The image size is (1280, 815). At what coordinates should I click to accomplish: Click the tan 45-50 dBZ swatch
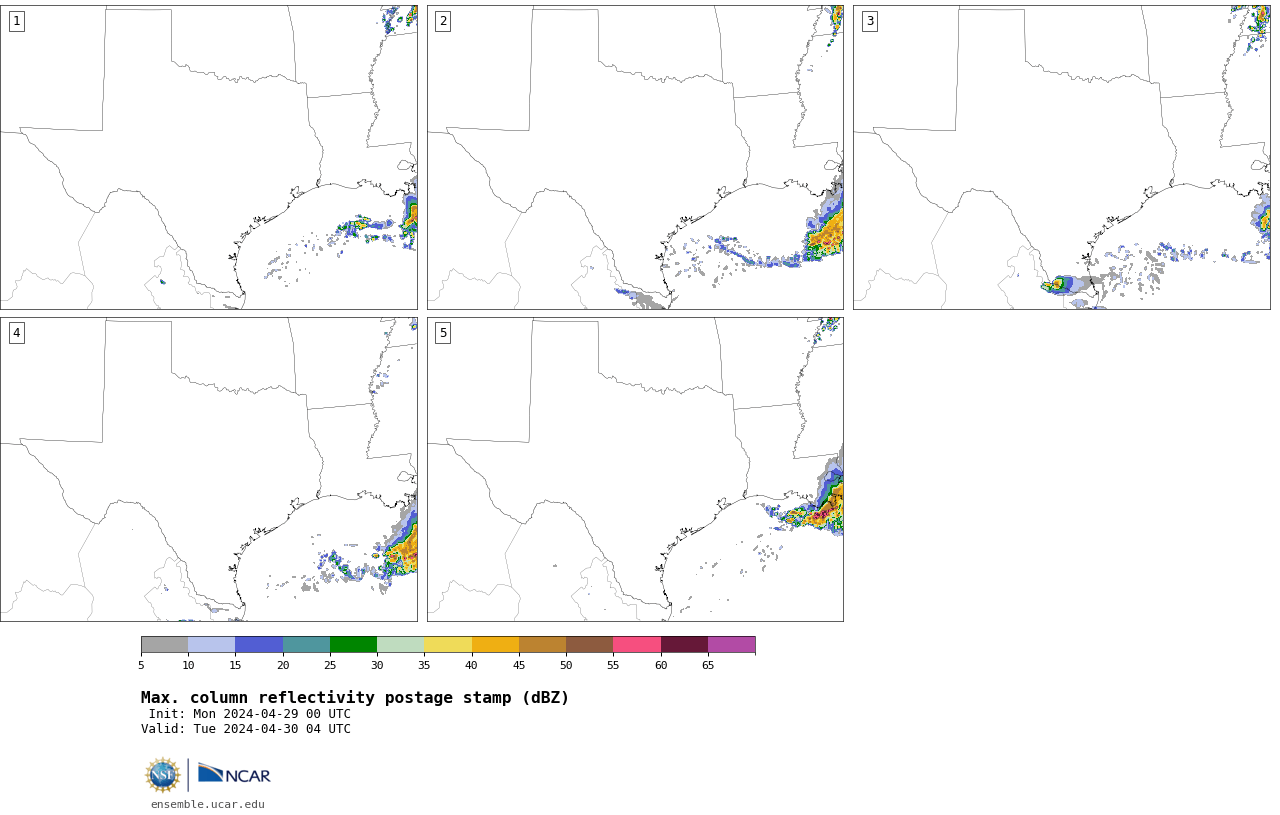click(542, 644)
